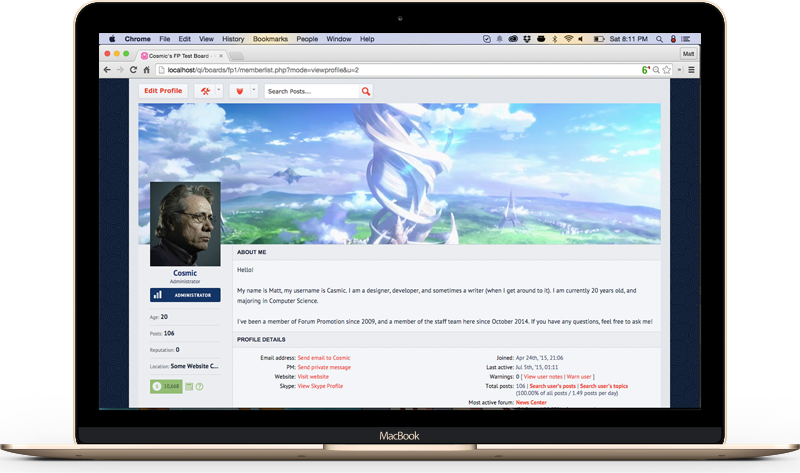This screenshot has height=473, width=800.
Task: Click the Search Posts input field
Action: click(x=312, y=91)
